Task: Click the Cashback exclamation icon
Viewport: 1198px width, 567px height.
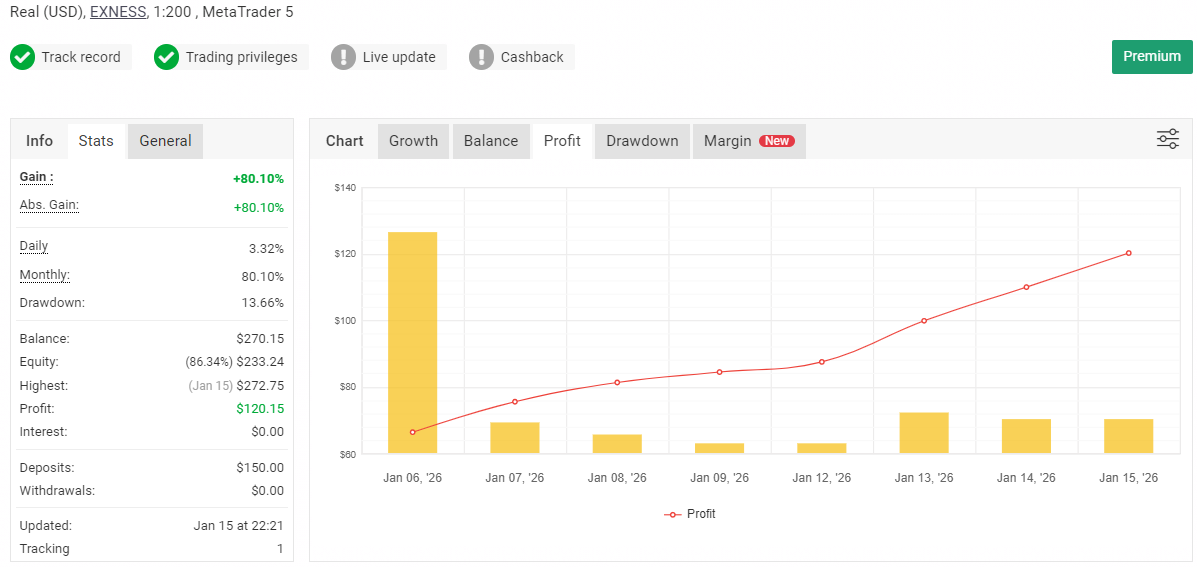Action: [x=482, y=57]
